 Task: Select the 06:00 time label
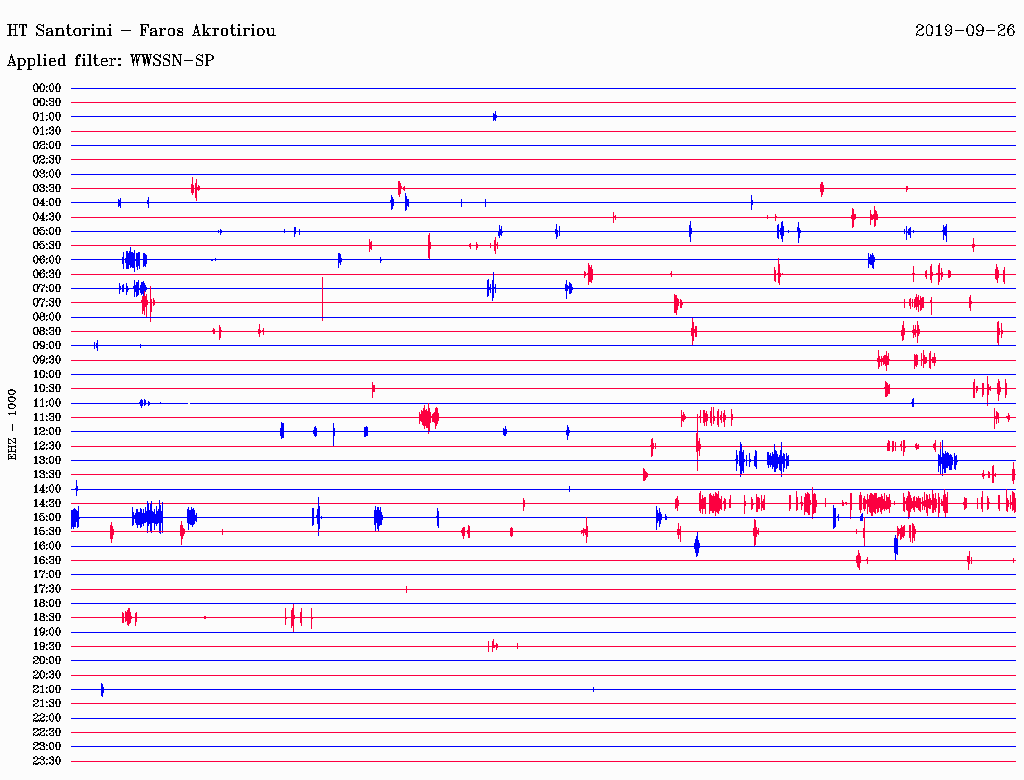(47, 260)
